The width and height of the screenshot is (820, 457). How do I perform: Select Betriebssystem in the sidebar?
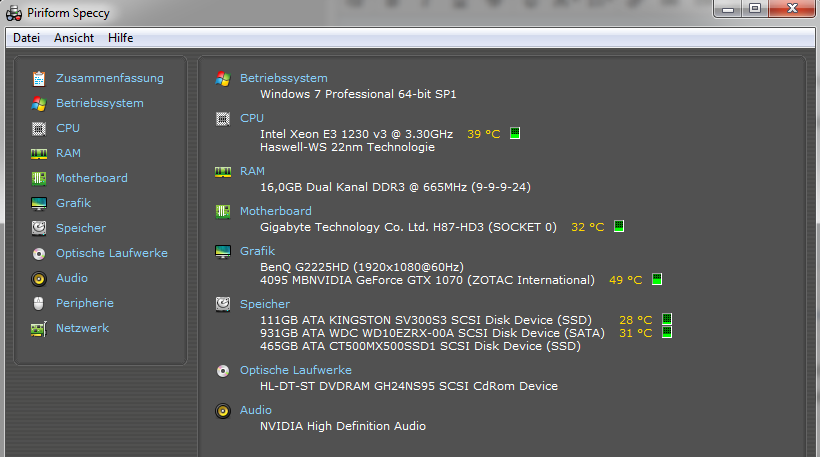point(100,103)
